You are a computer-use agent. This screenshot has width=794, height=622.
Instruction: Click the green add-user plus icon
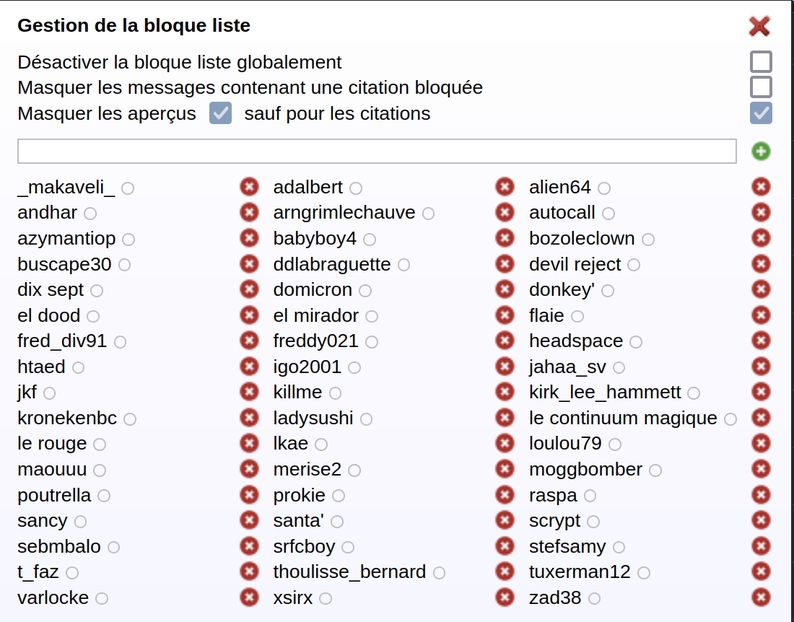coord(761,151)
